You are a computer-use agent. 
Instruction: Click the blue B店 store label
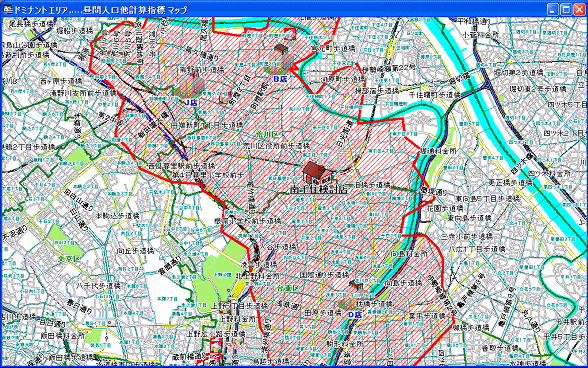point(280,79)
